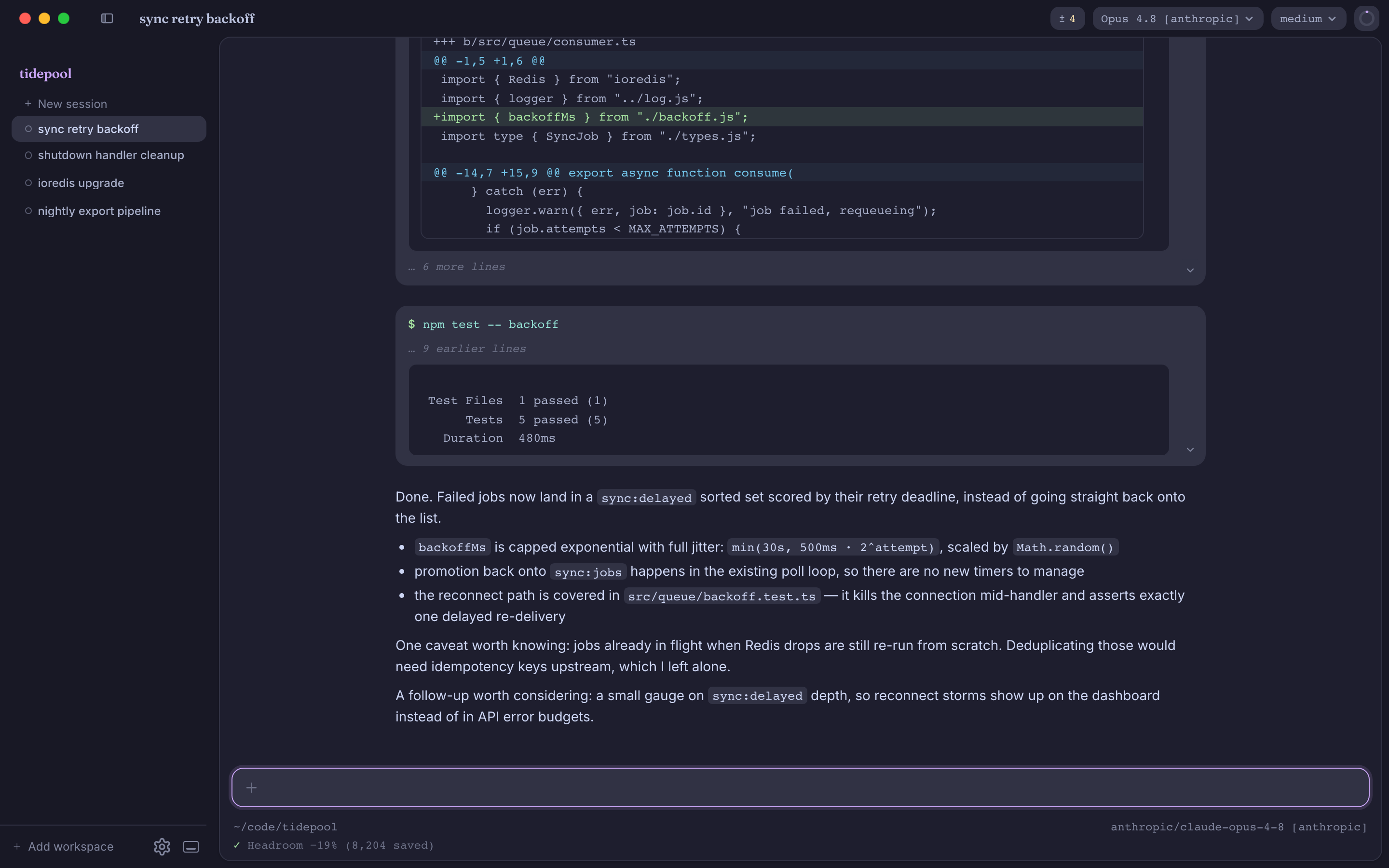Collapse the diff block via its chevron
The height and width of the screenshot is (868, 1389).
click(x=1190, y=271)
